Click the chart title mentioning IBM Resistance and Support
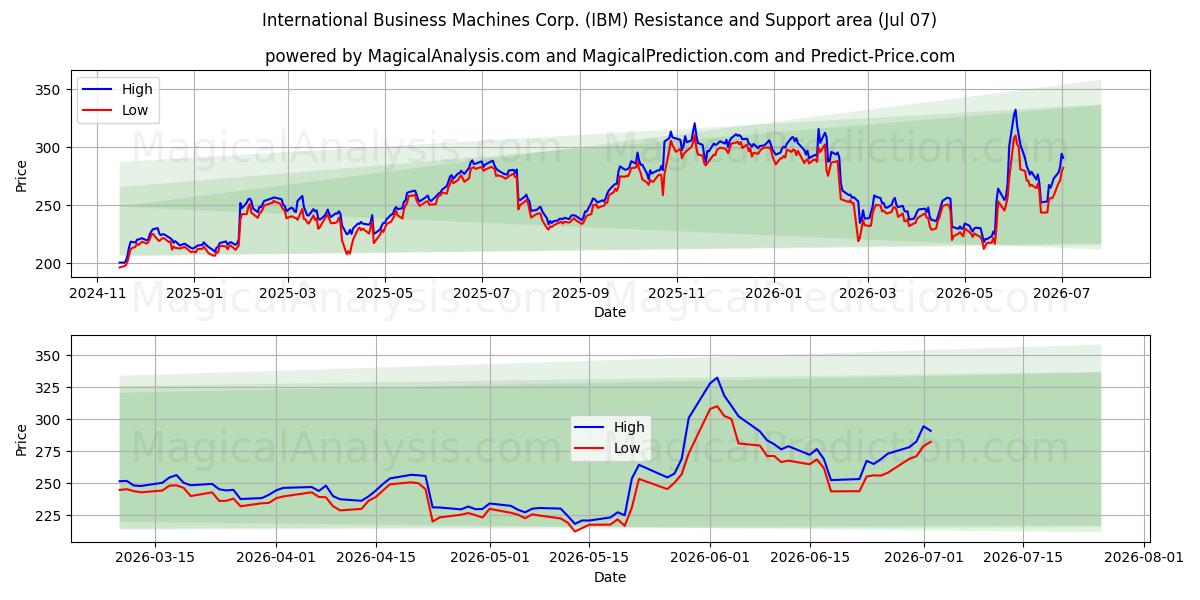 click(599, 20)
